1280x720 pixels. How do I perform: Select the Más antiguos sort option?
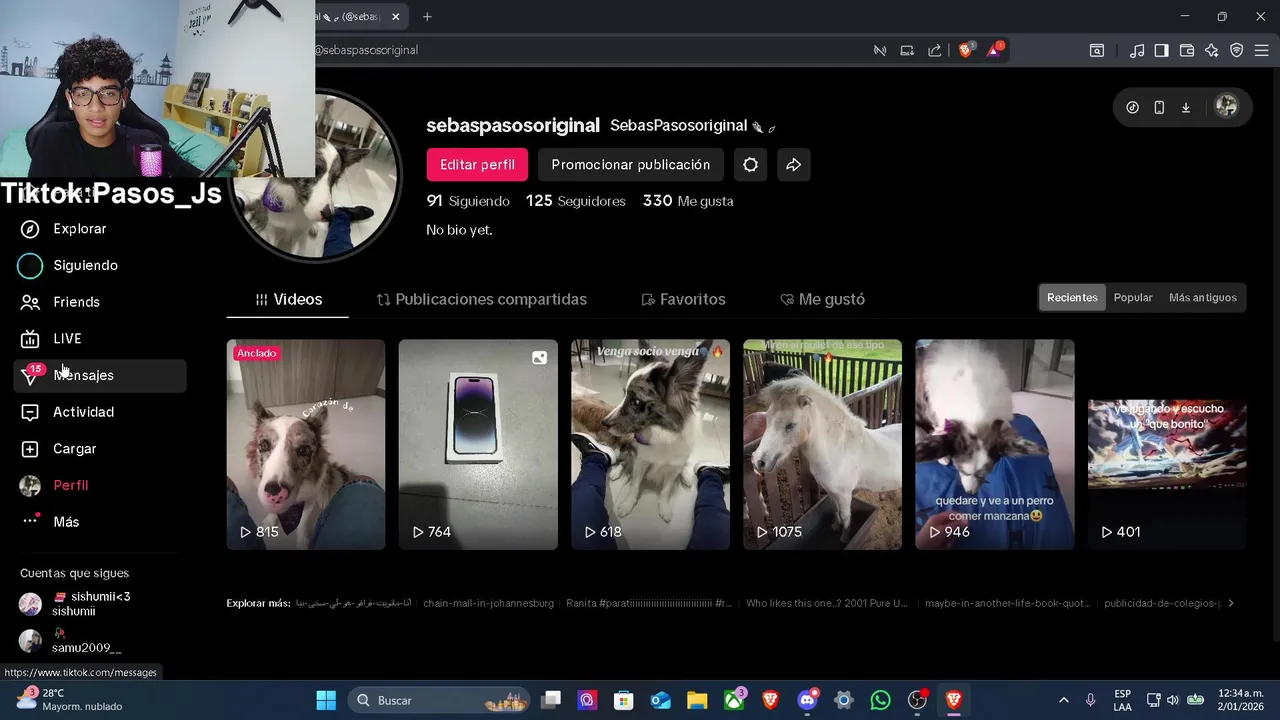point(1203,298)
